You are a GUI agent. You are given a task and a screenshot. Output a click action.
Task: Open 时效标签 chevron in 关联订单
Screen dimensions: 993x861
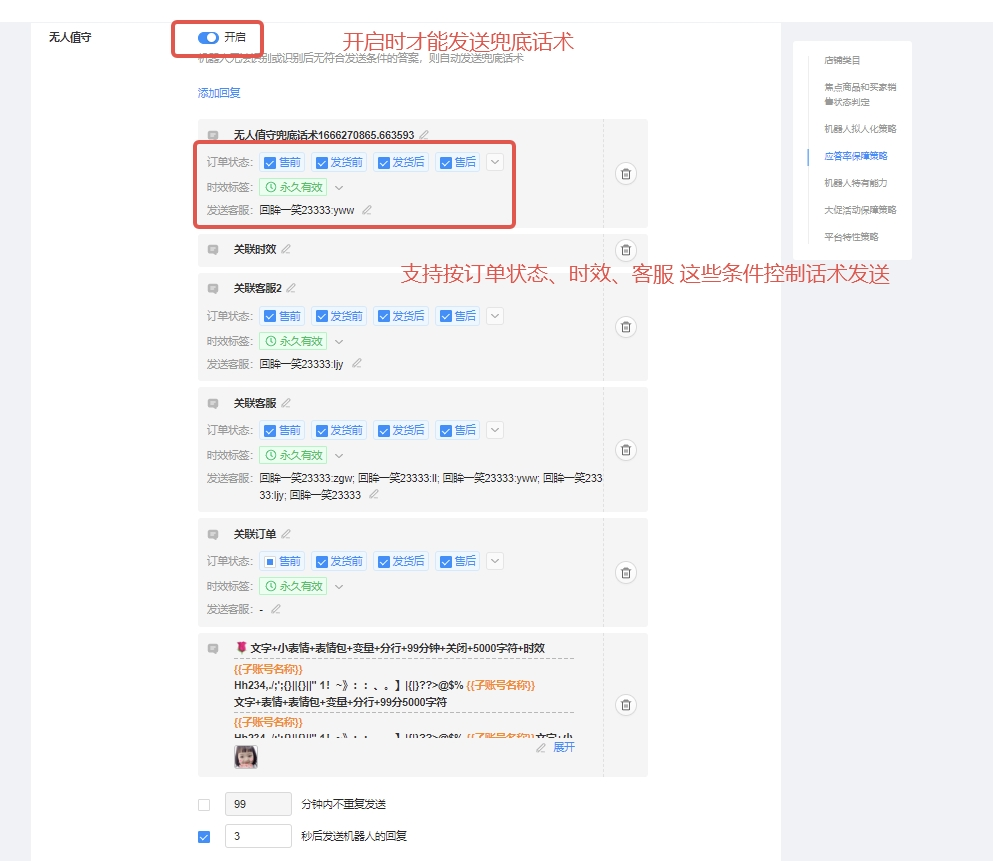pyautogui.click(x=339, y=586)
